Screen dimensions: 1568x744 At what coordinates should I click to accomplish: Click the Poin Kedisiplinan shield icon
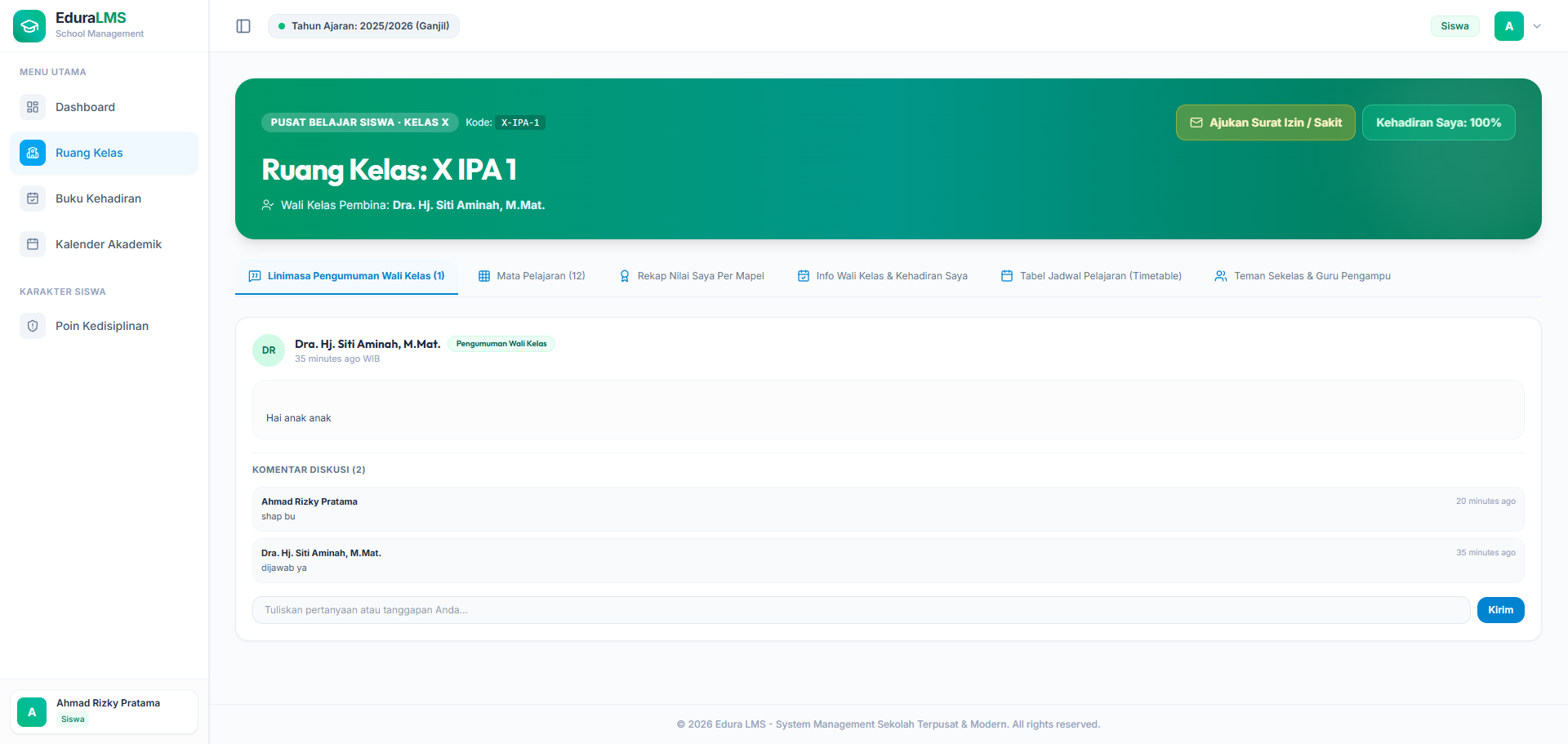coord(33,326)
